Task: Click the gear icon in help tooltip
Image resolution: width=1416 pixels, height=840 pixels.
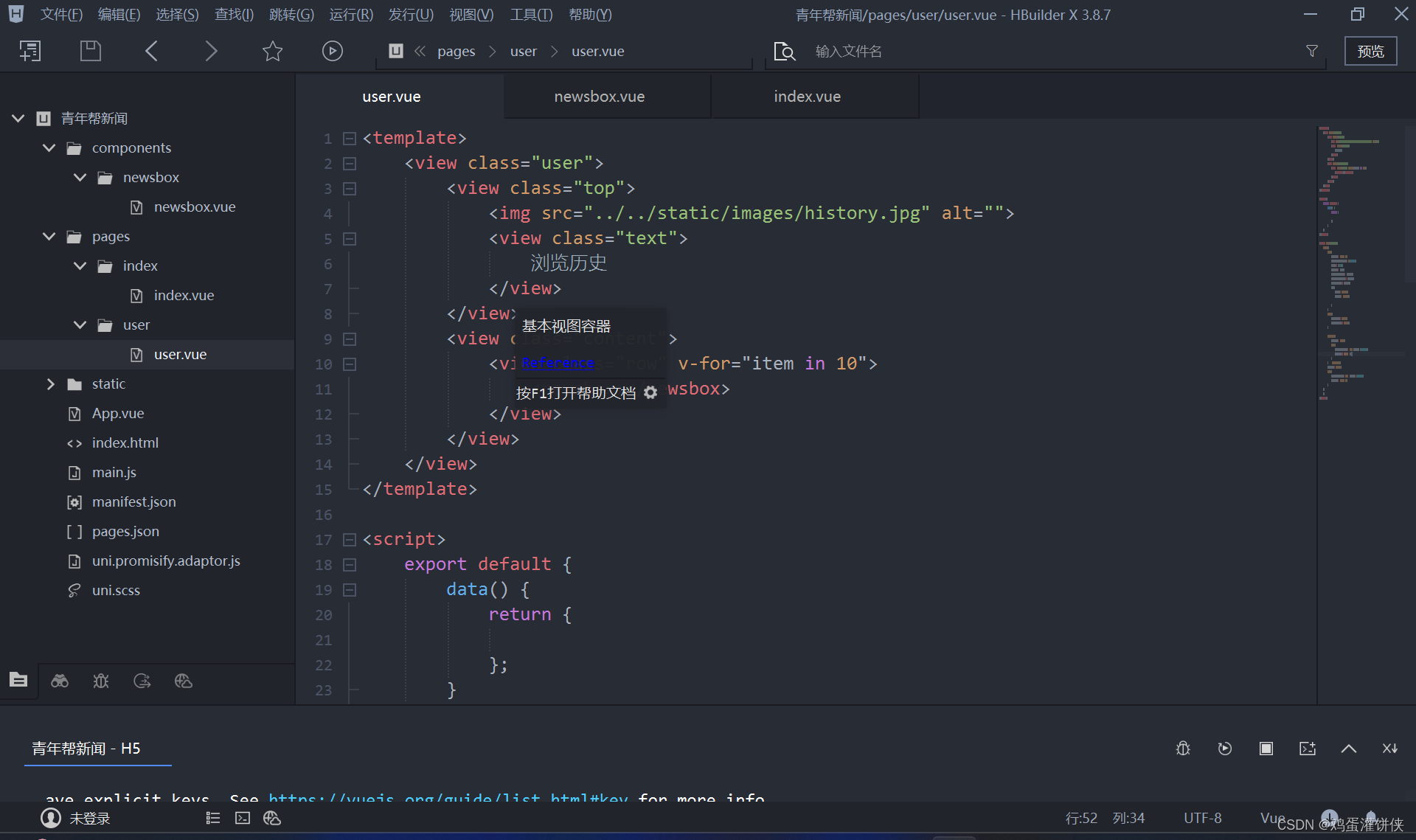Action: 650,392
